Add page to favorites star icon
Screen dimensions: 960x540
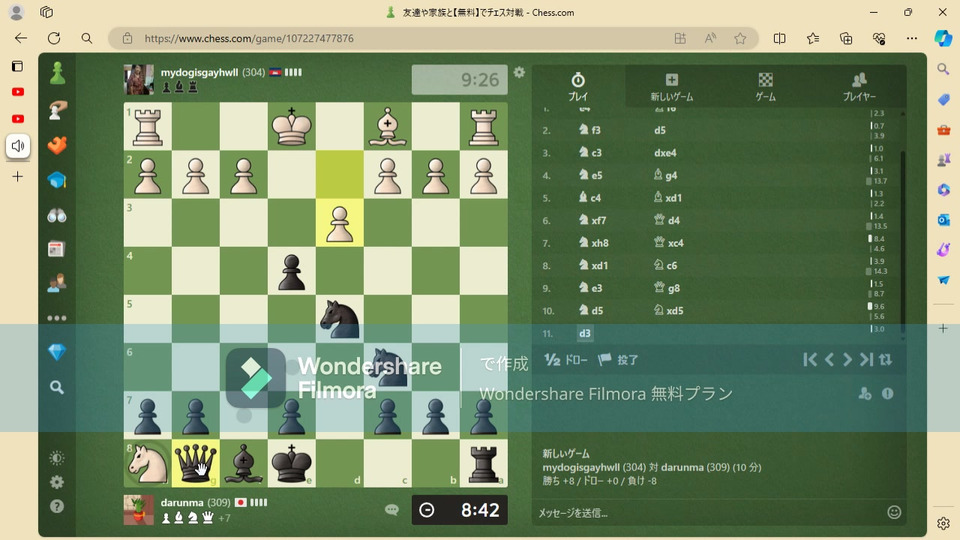(740, 39)
